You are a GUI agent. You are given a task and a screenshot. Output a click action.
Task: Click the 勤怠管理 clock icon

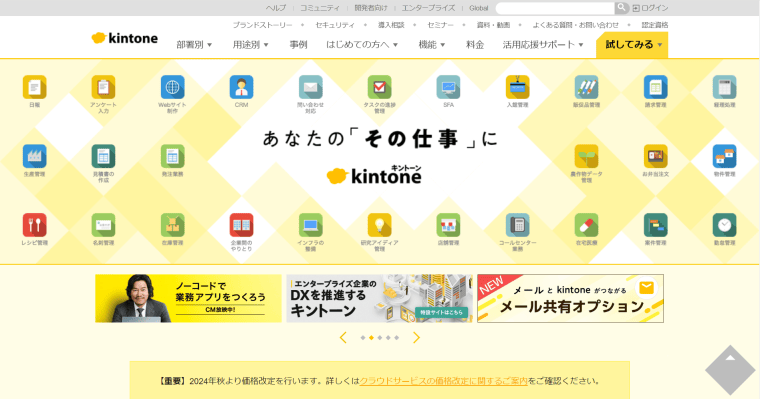(725, 225)
